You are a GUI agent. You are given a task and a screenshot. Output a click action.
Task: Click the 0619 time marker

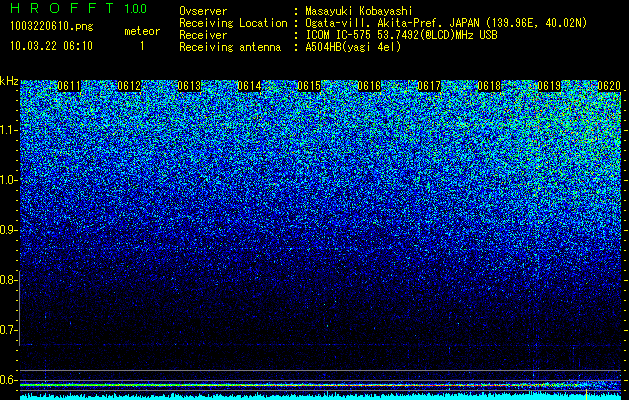(x=549, y=86)
